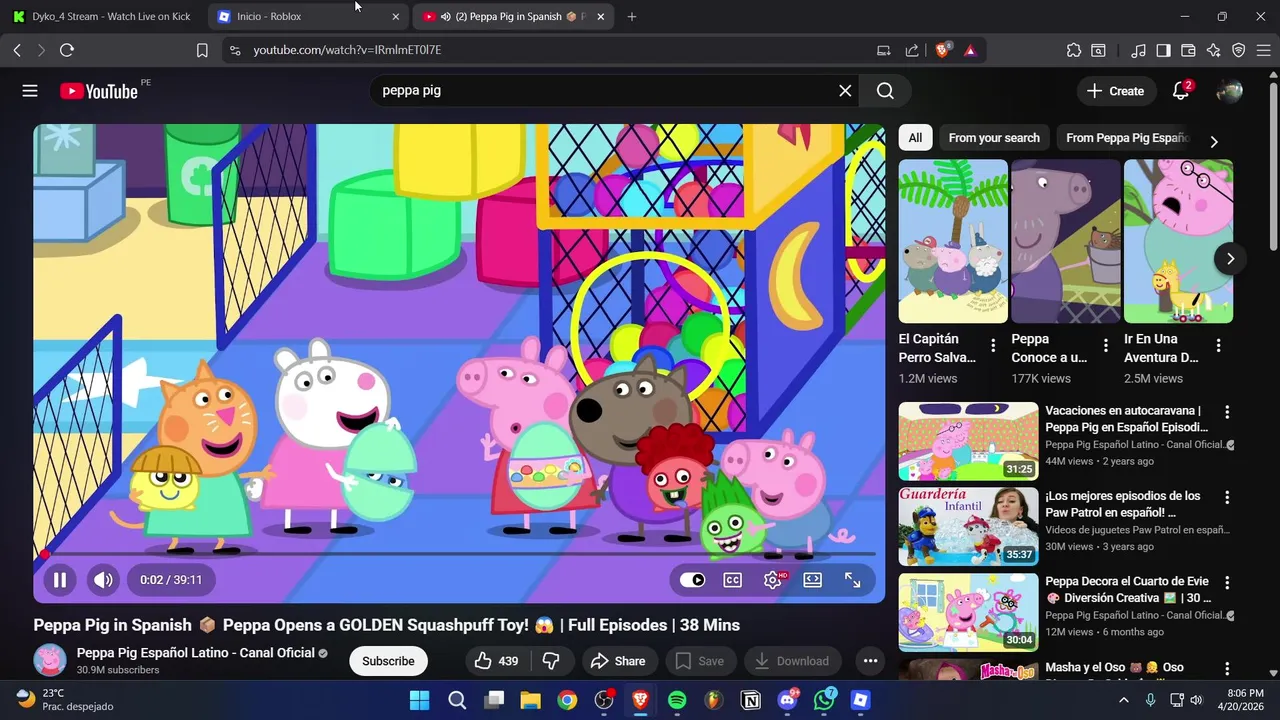Viewport: 1280px width, 720px height.
Task: Clear the search box with the X
Action: pyautogui.click(x=845, y=91)
